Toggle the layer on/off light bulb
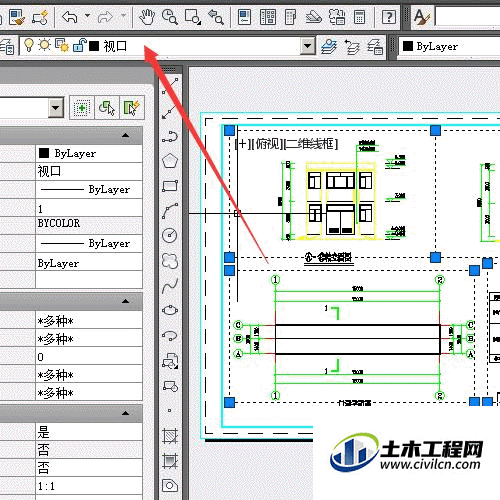 (x=29, y=45)
